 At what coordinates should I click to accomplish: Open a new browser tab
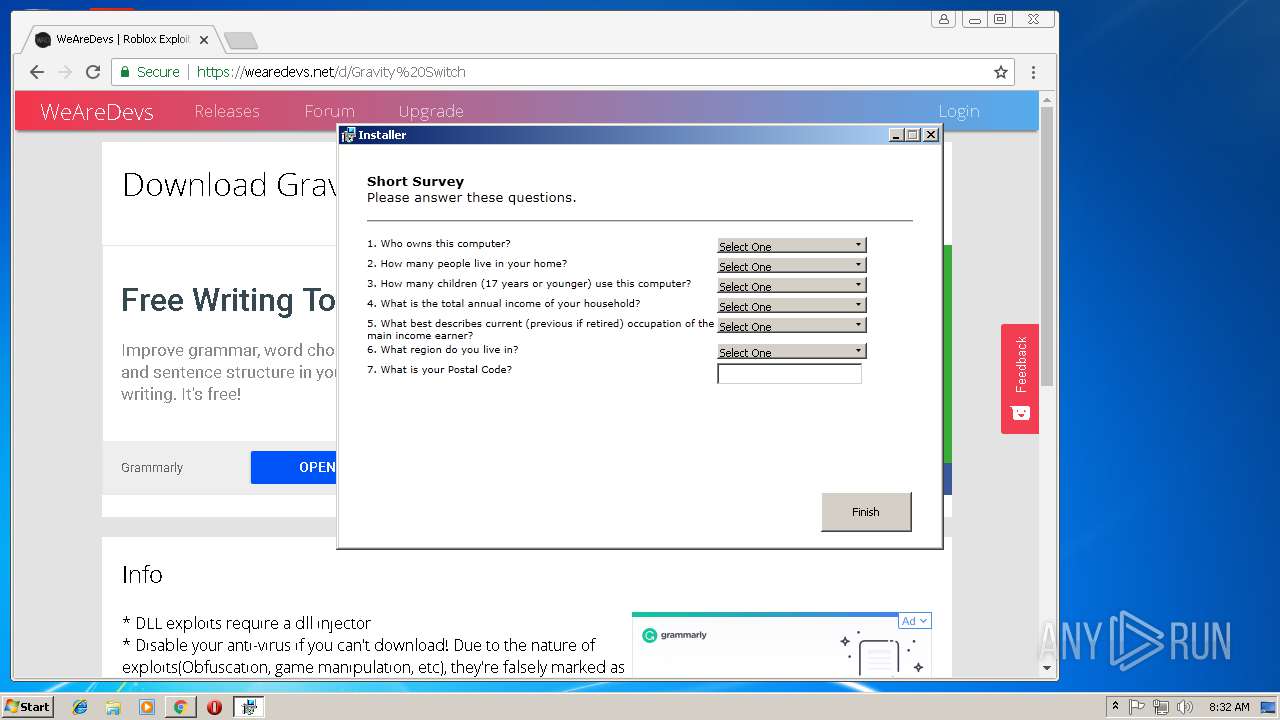(240, 40)
